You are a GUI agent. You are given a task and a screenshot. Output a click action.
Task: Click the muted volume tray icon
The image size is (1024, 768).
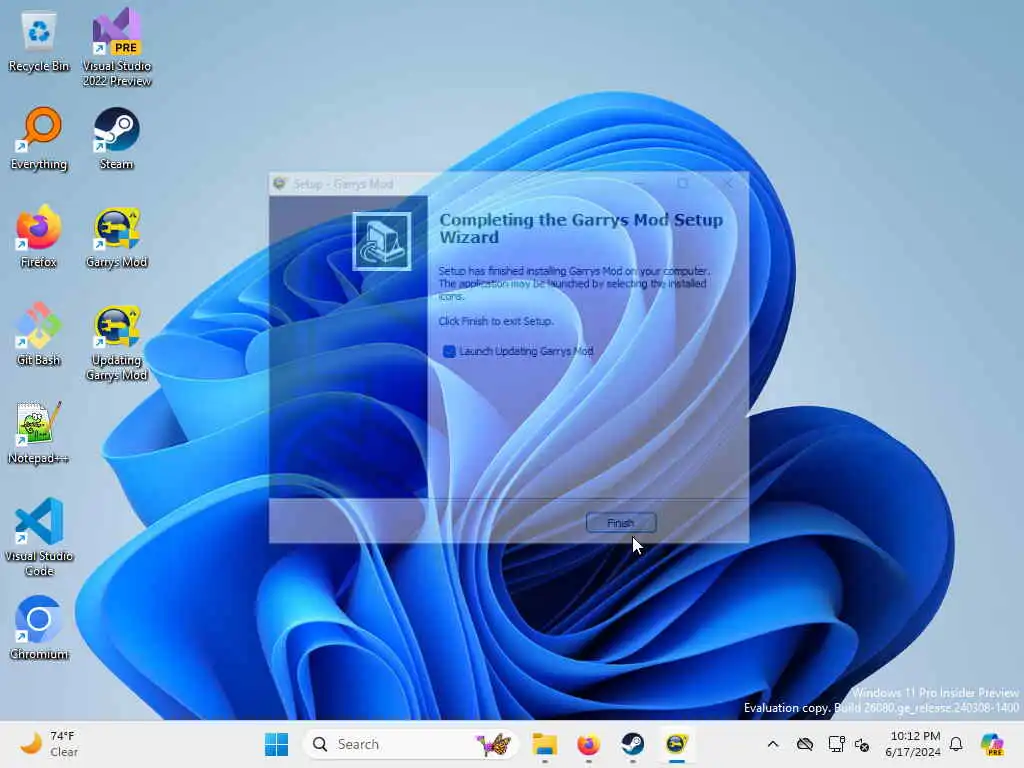click(862, 744)
